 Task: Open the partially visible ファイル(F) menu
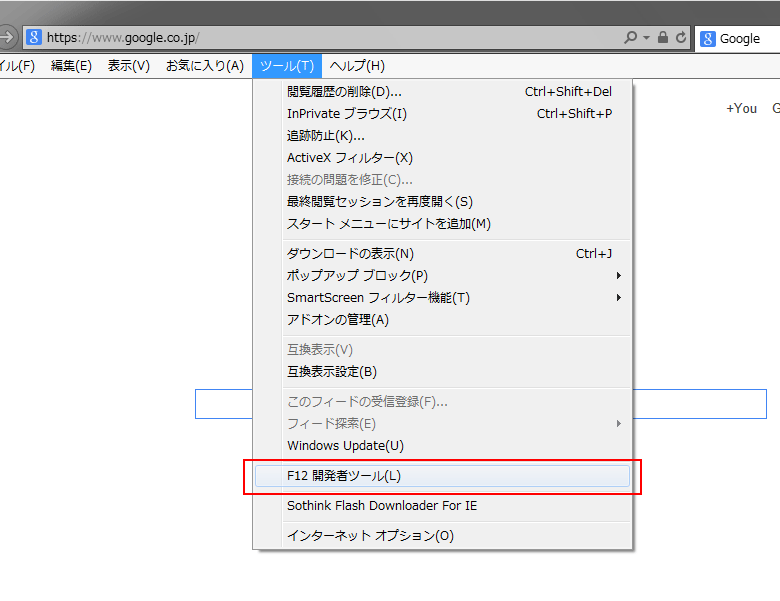[17, 66]
